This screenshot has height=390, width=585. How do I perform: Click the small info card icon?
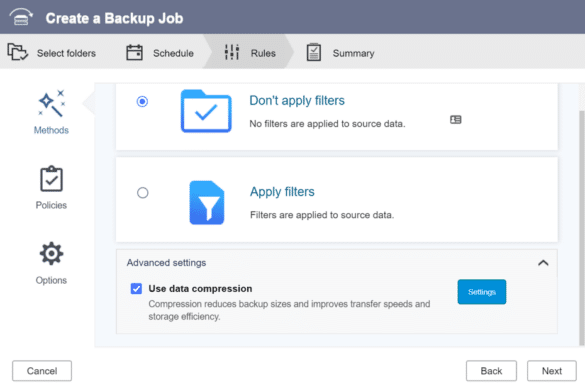pos(456,119)
